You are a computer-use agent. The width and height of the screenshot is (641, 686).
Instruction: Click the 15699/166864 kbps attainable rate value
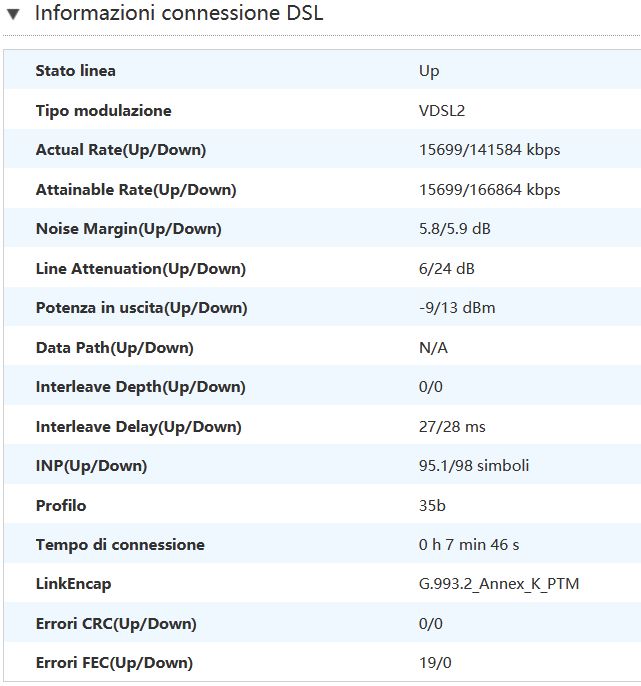click(489, 190)
